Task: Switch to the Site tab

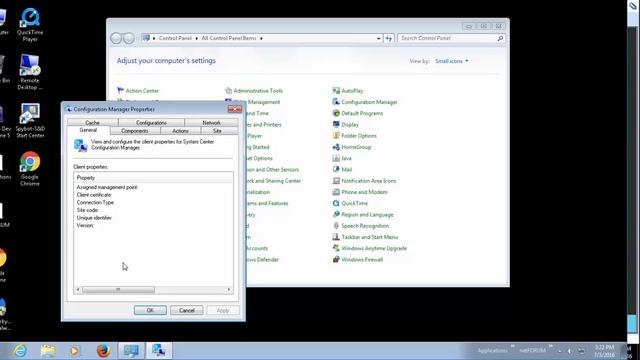Action: (217, 131)
